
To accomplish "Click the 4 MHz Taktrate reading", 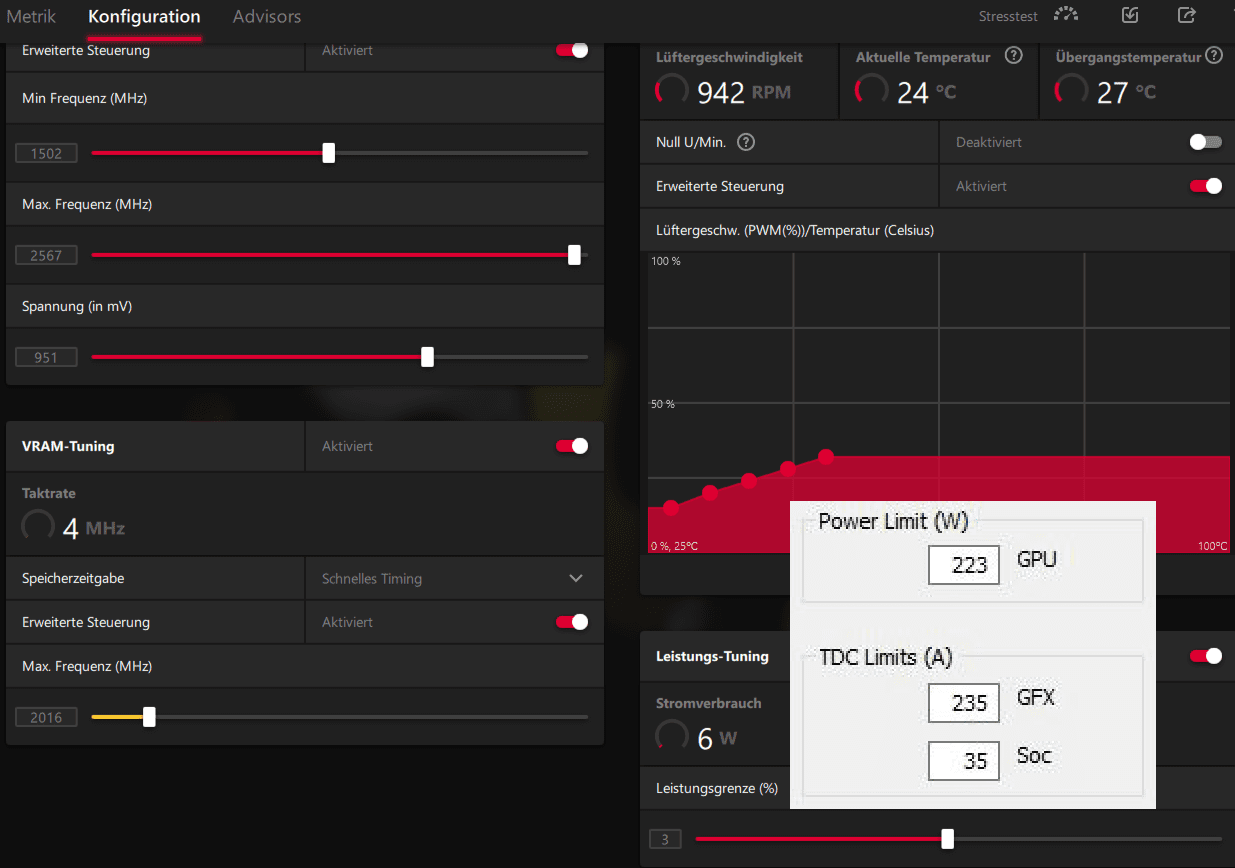I will [x=93, y=528].
